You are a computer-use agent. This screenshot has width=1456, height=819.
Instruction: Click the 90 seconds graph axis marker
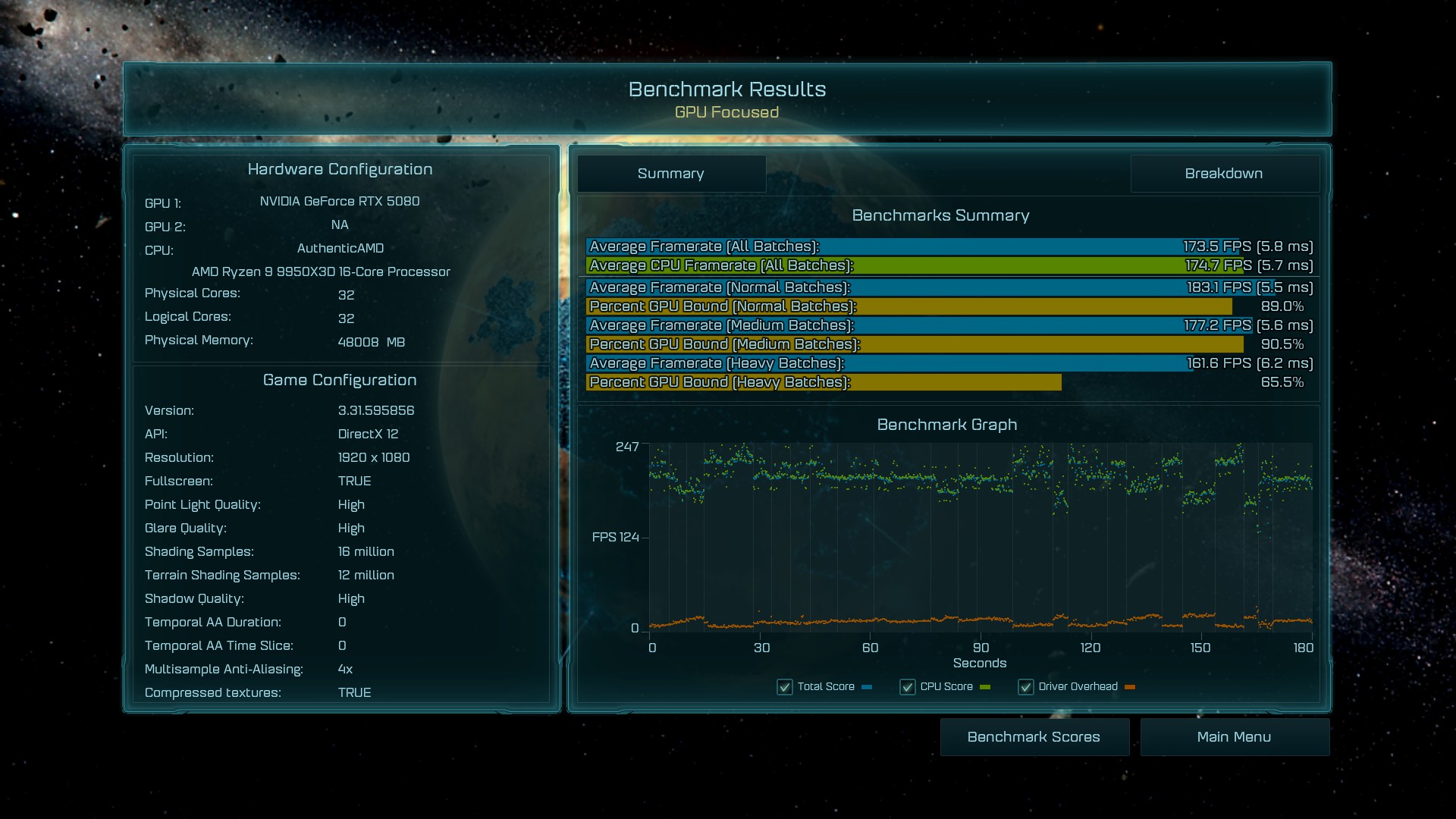coord(981,648)
